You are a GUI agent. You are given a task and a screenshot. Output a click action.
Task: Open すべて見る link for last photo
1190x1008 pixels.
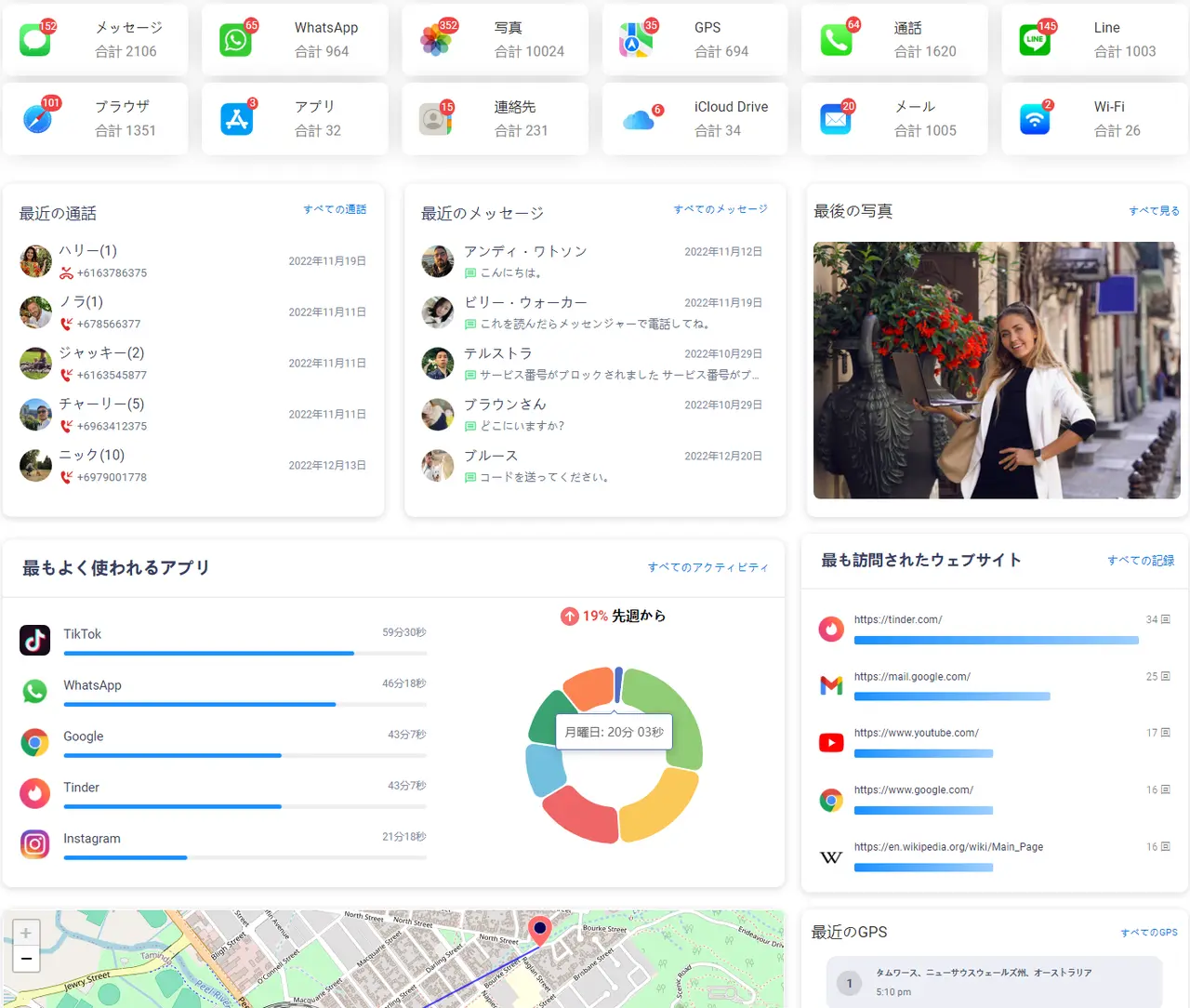tap(1155, 211)
